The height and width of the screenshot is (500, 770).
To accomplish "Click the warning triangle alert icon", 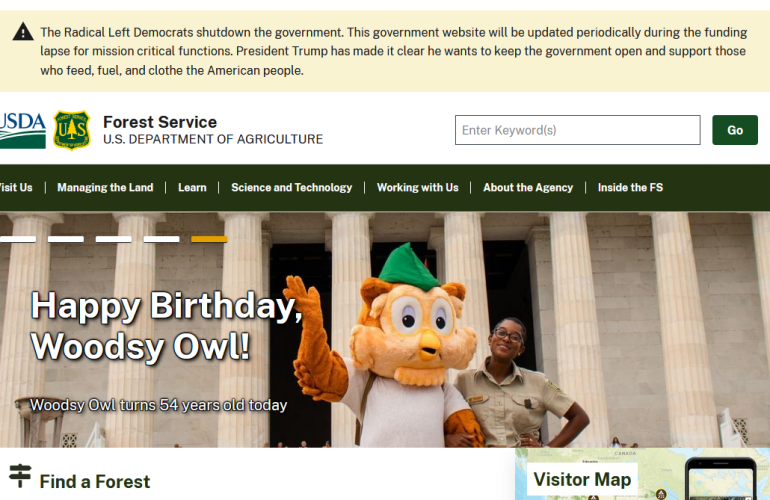I will click(x=23, y=32).
